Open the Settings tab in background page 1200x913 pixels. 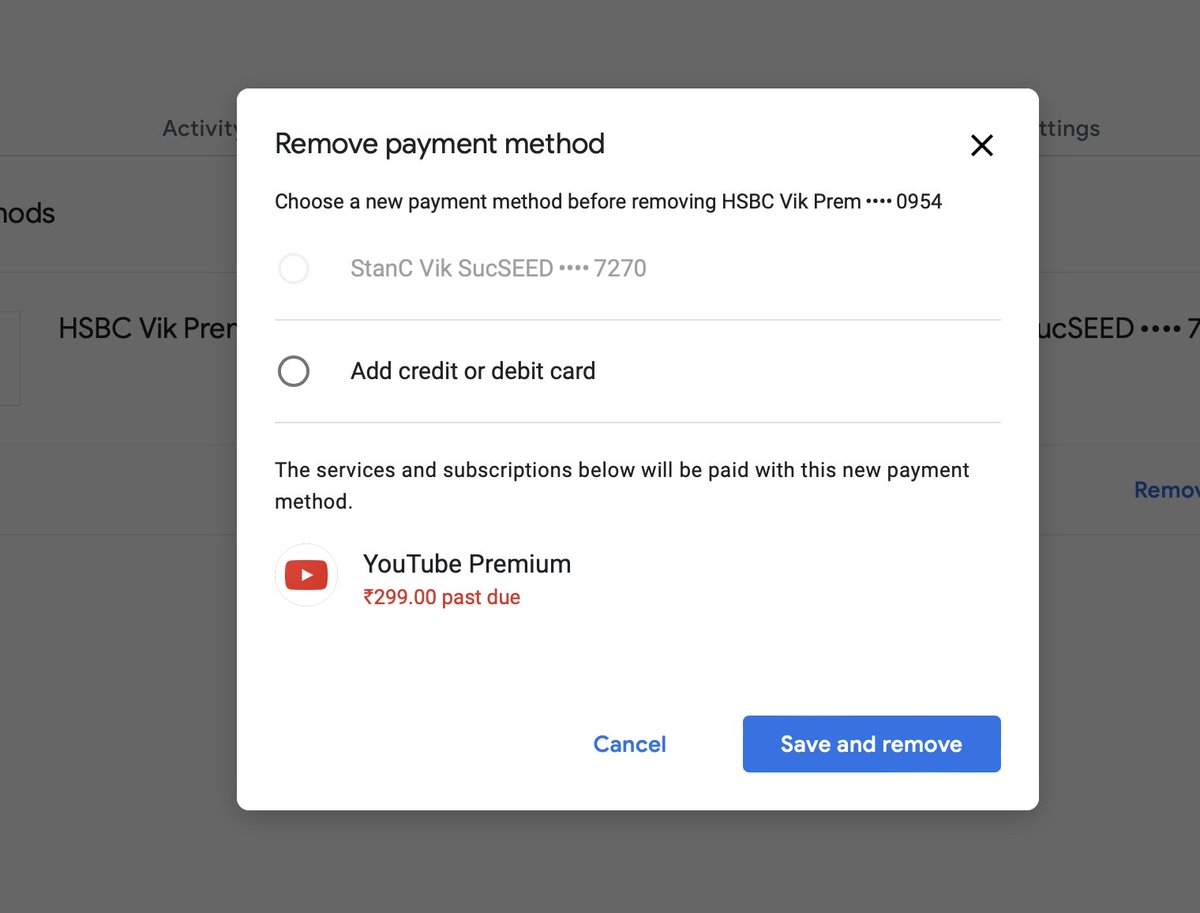(x=1069, y=128)
